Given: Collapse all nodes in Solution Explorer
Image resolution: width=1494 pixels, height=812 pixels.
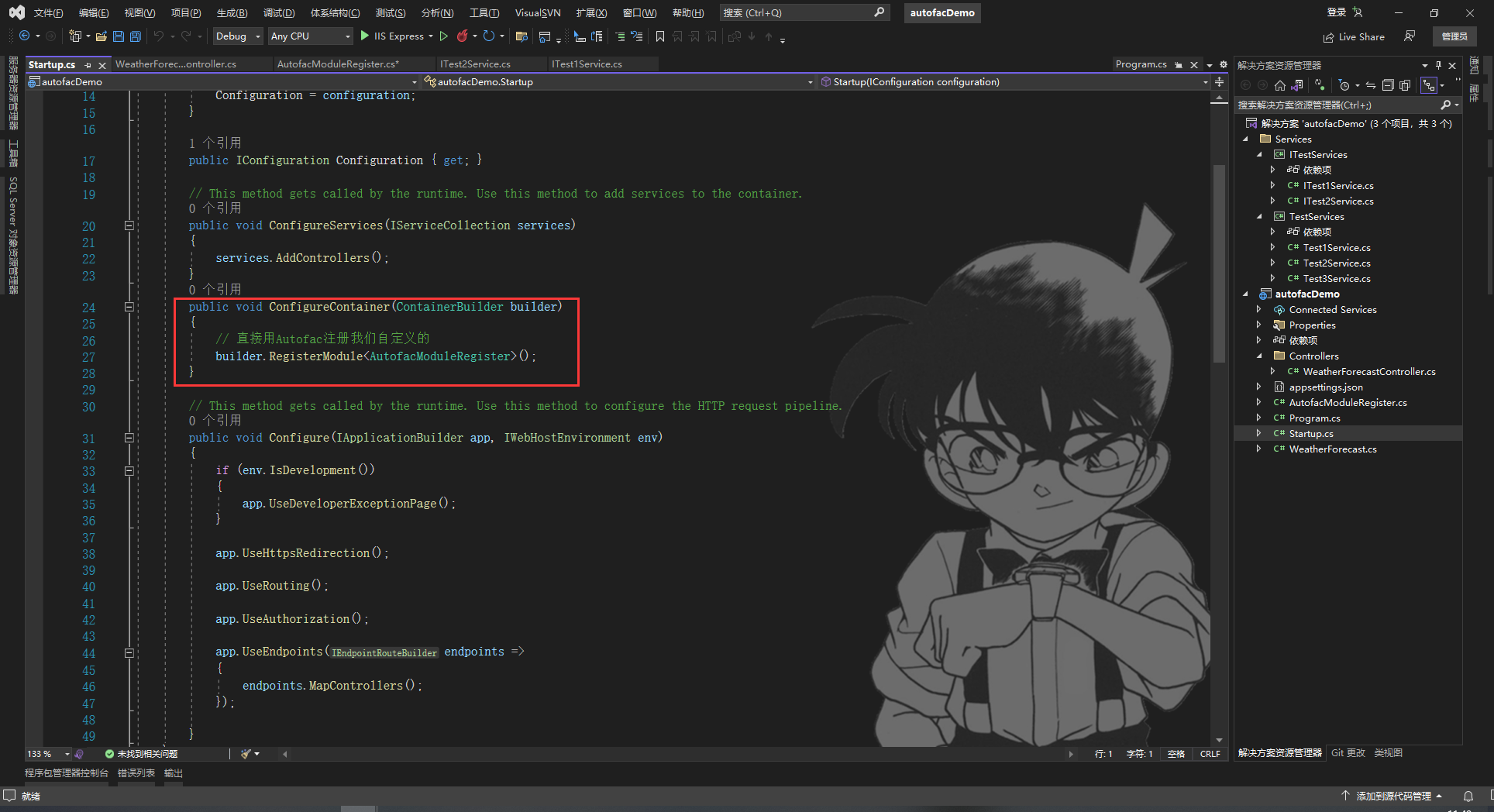Looking at the screenshot, I should point(1388,85).
